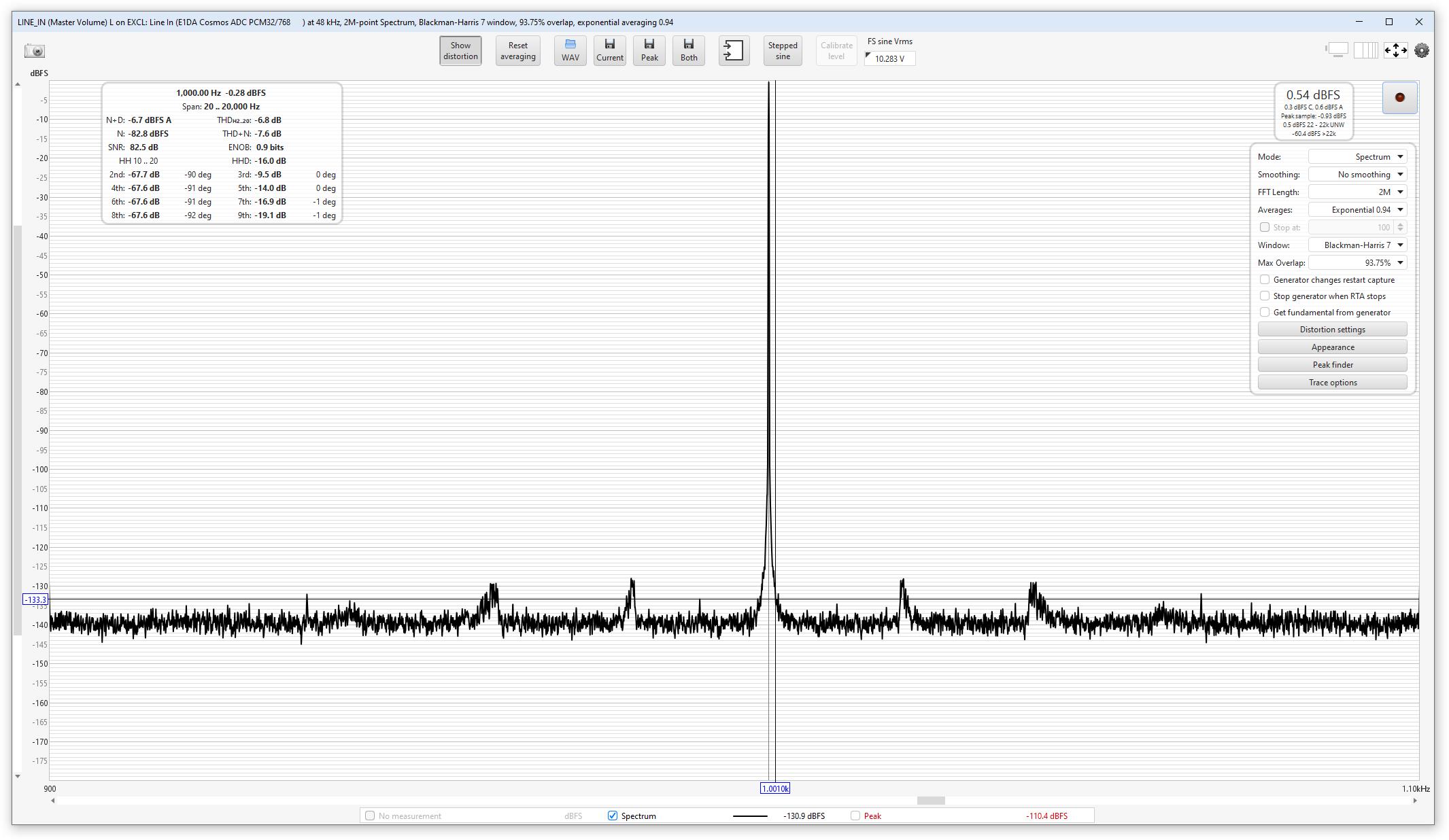
Task: Click the import arrow icon button
Action: coord(734,51)
